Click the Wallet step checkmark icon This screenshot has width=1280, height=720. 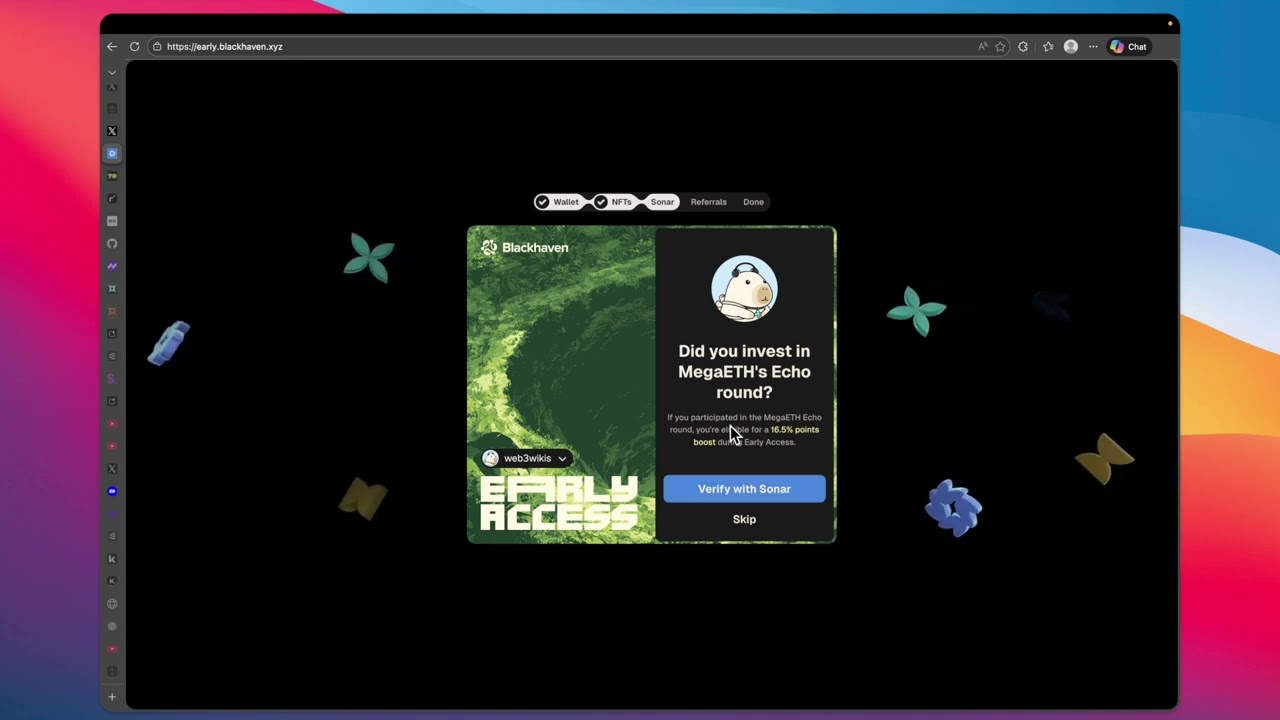542,202
